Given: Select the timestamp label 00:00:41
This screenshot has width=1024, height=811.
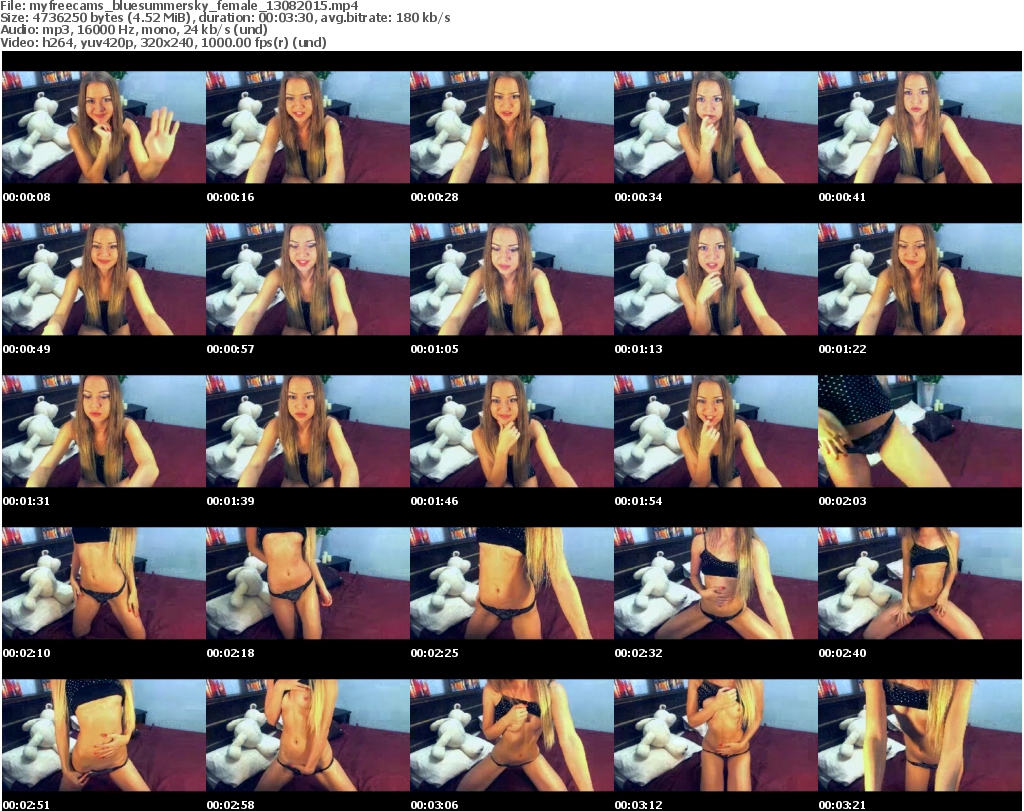Looking at the screenshot, I should pos(842,197).
